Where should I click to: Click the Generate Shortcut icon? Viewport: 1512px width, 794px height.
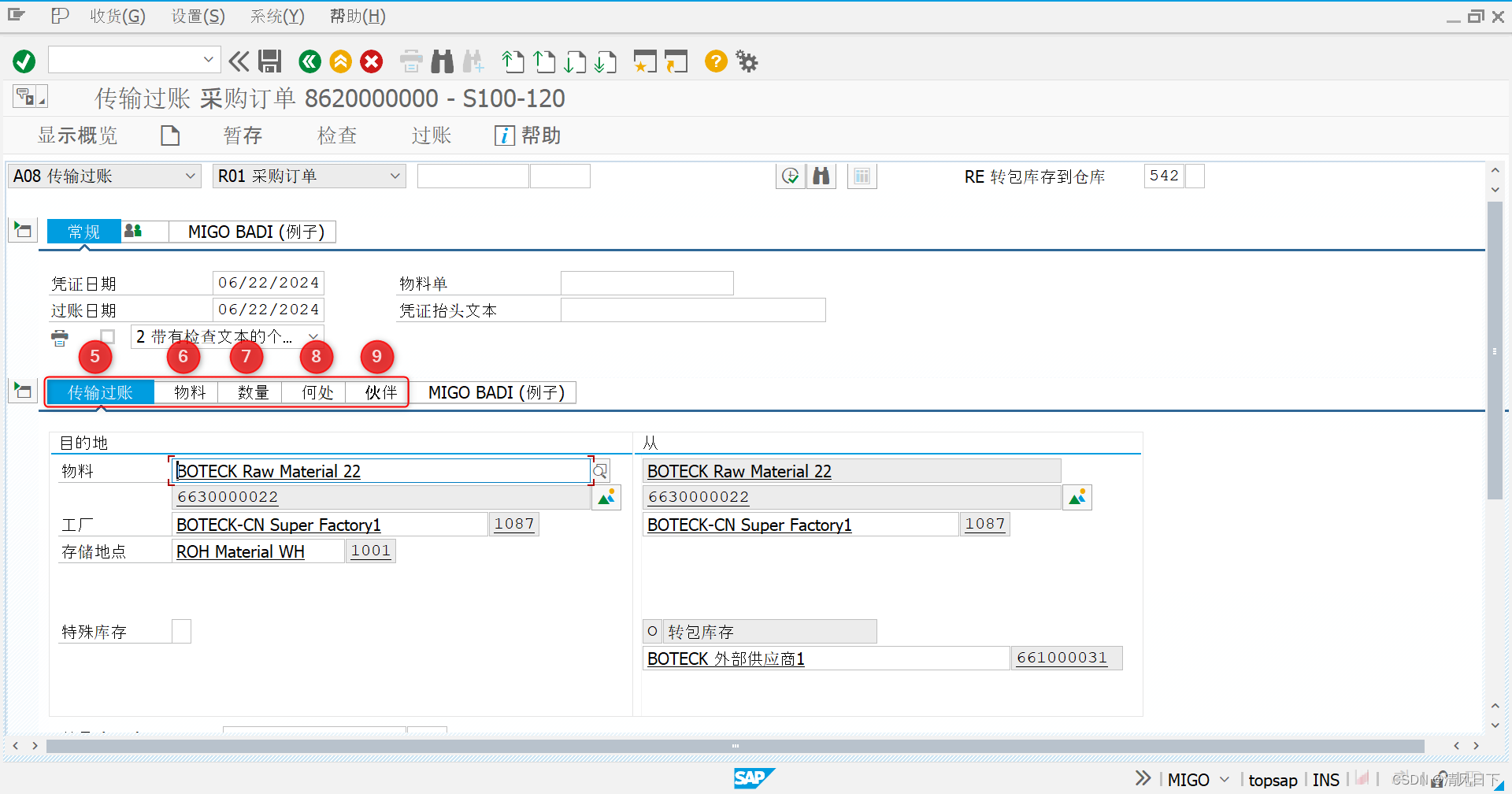[x=676, y=61]
